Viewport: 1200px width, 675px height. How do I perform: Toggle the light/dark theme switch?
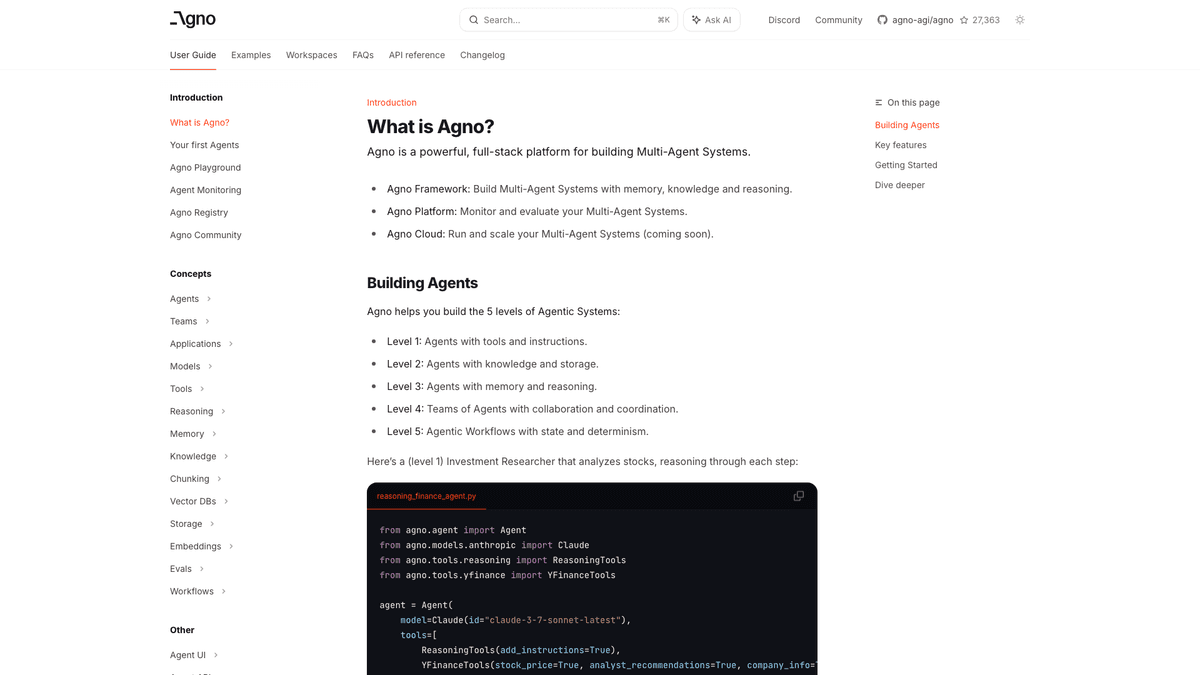(1020, 20)
